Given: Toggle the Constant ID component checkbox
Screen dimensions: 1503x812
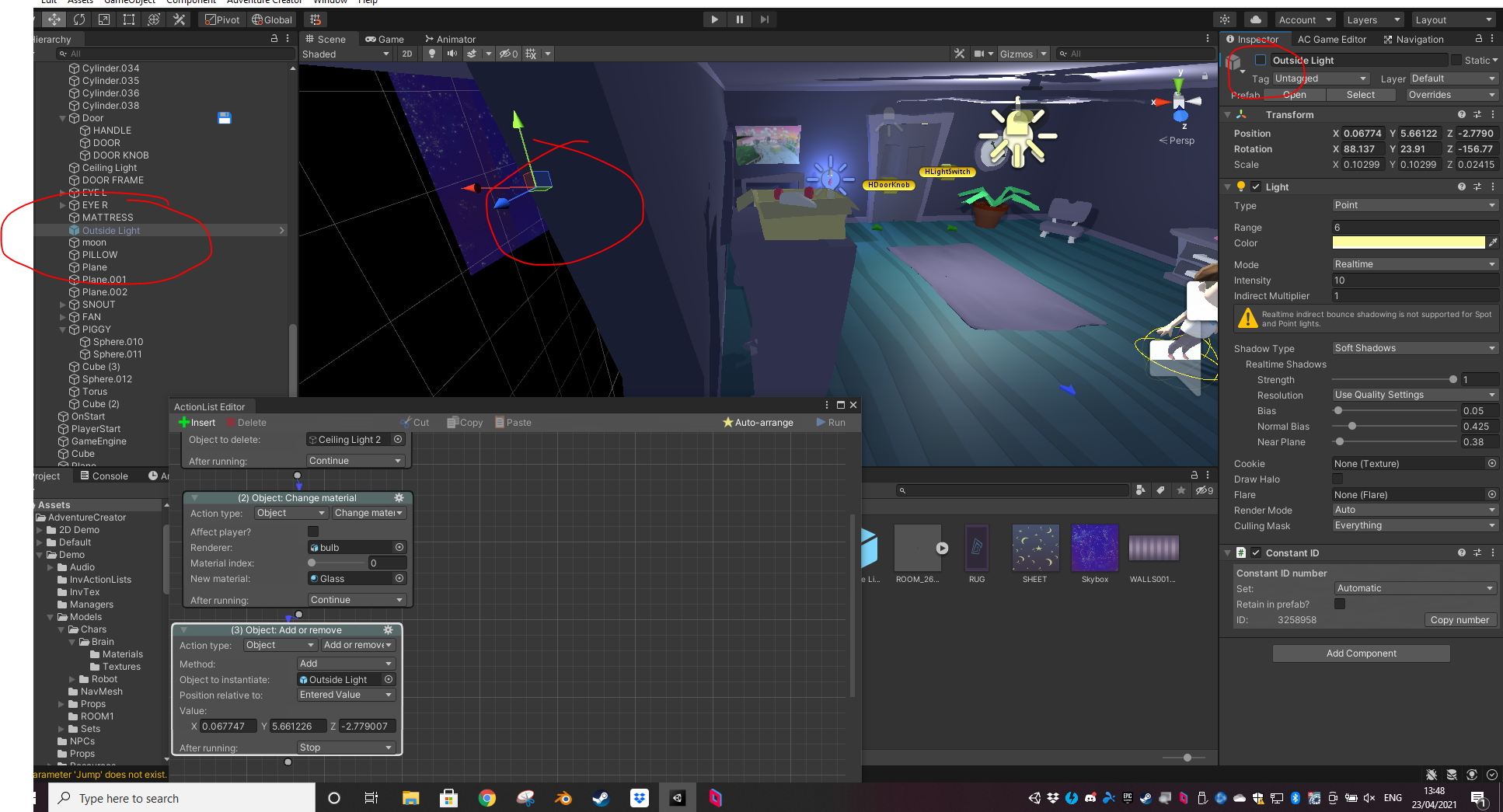Looking at the screenshot, I should tap(1256, 552).
